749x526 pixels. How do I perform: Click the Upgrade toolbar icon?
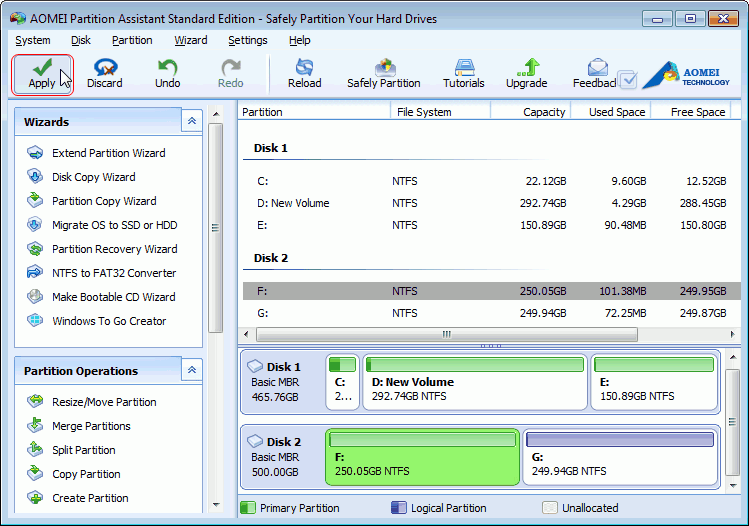coord(526,74)
